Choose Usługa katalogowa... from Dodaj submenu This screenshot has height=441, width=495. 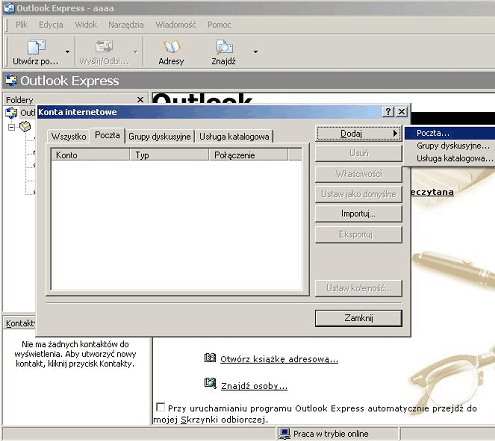pos(450,158)
